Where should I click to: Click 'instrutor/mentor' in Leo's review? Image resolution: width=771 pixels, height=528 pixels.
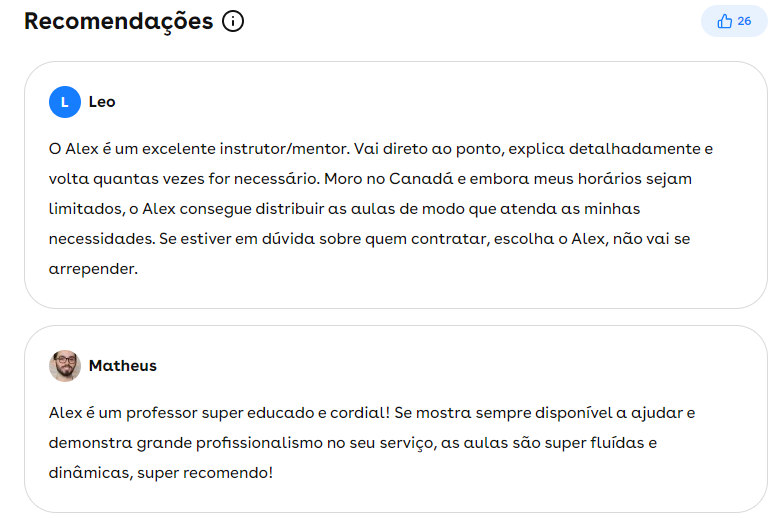(x=286, y=149)
